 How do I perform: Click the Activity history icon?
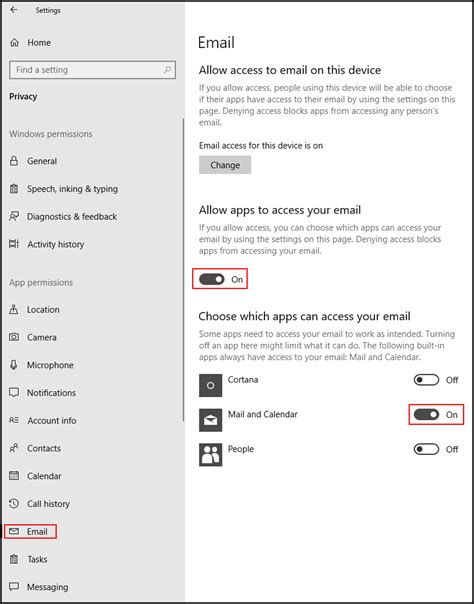tap(14, 244)
